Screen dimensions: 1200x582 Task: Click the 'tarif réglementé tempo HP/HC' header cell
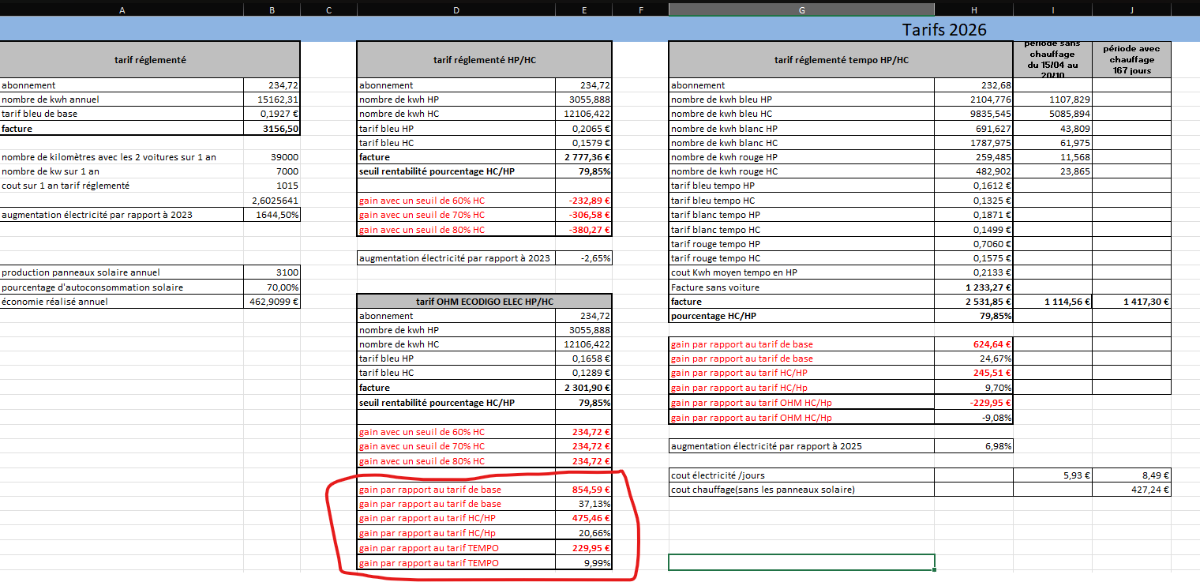(841, 60)
